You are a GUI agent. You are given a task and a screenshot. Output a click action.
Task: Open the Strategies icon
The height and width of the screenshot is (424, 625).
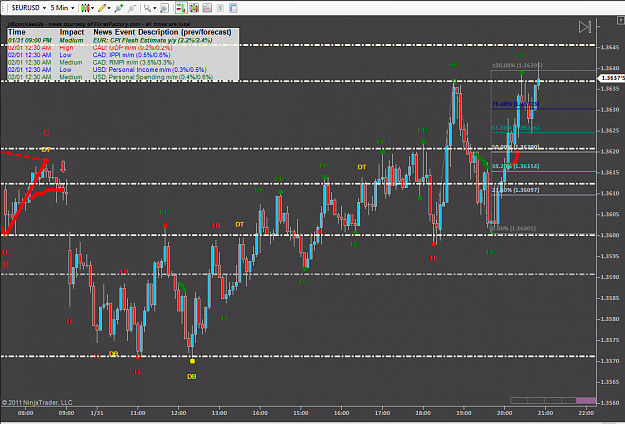220,8
